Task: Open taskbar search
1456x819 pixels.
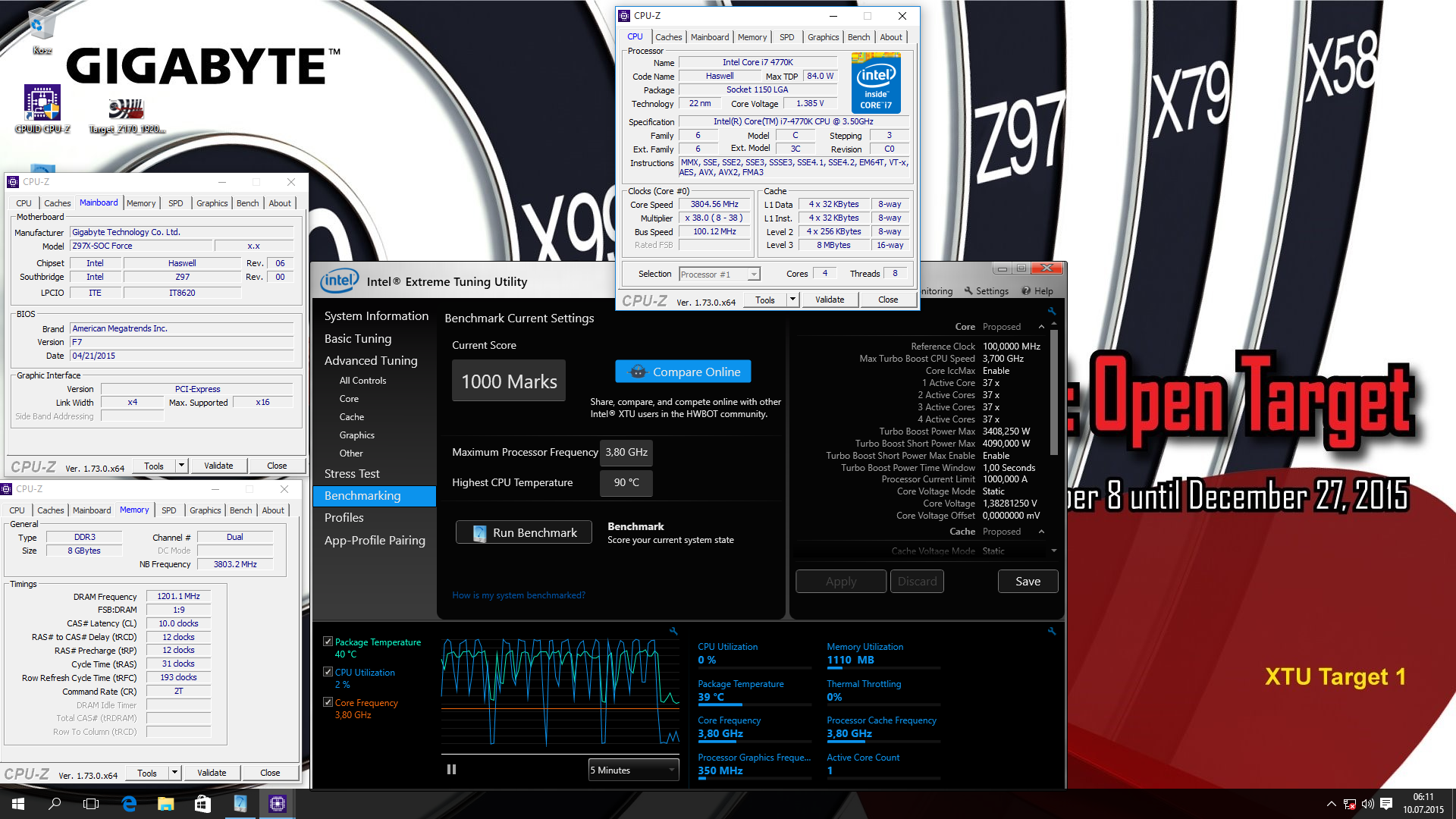Action: click(x=55, y=804)
